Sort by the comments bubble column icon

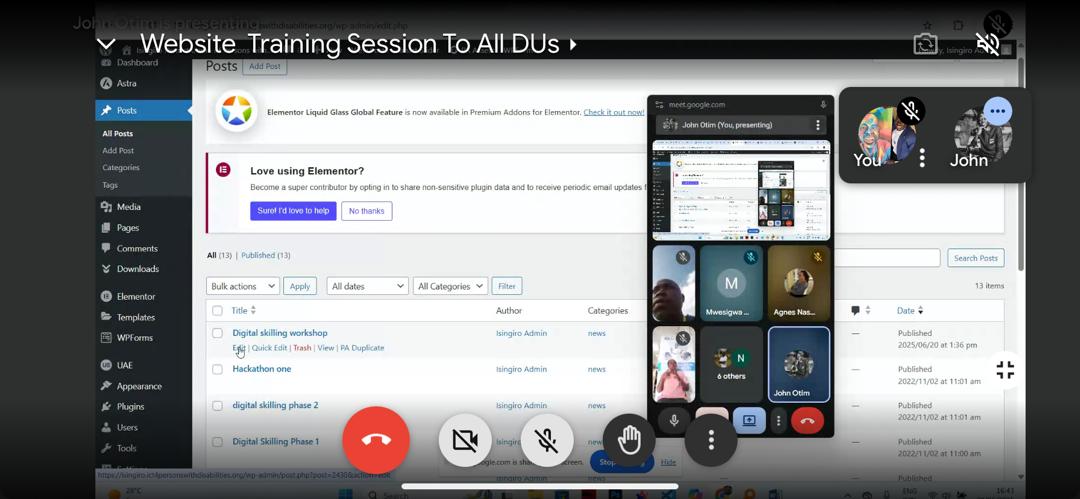click(x=860, y=311)
